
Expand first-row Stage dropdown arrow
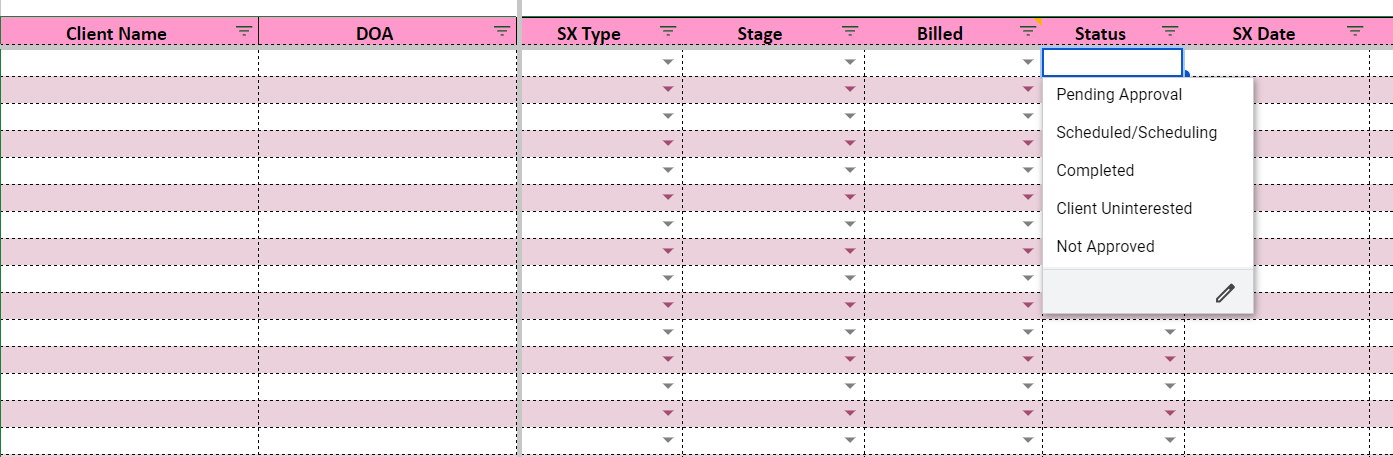coord(850,62)
